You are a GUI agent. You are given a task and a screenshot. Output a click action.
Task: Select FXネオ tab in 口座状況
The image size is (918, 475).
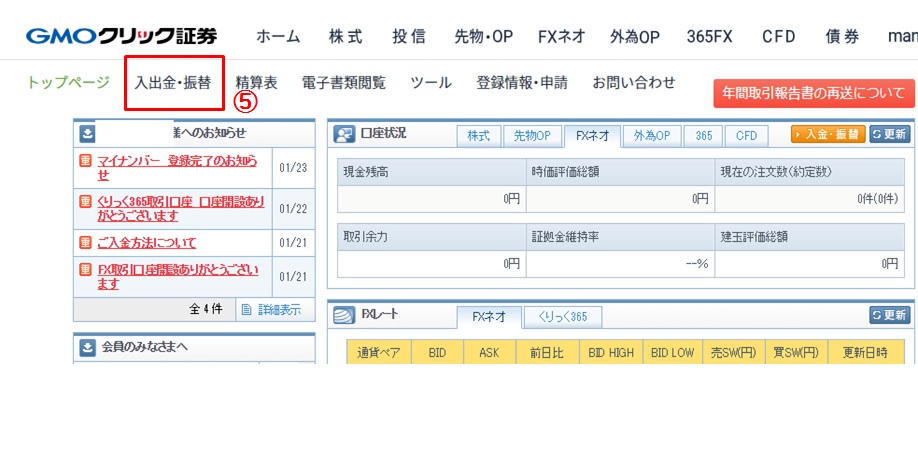[x=592, y=136]
